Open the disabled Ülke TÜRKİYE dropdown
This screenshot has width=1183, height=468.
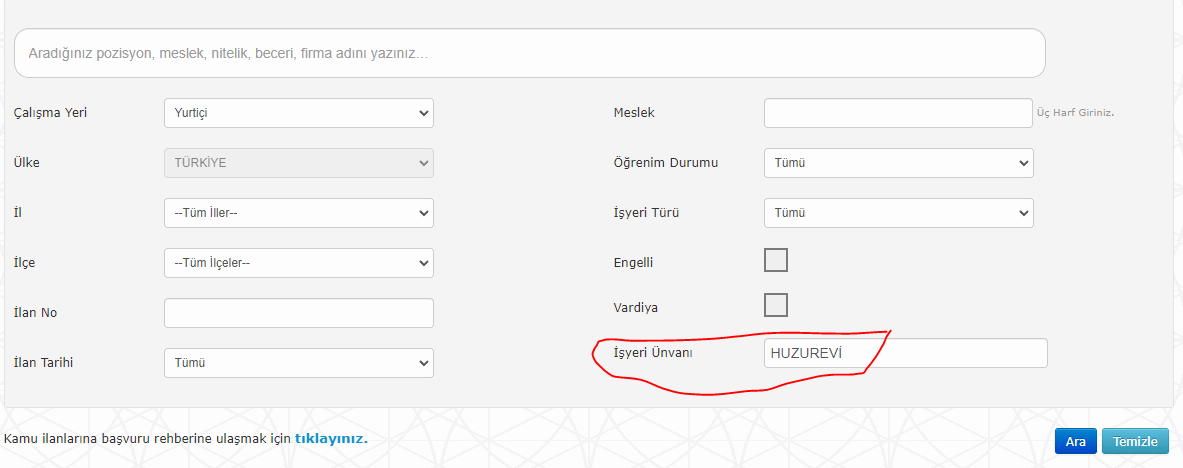coord(299,163)
